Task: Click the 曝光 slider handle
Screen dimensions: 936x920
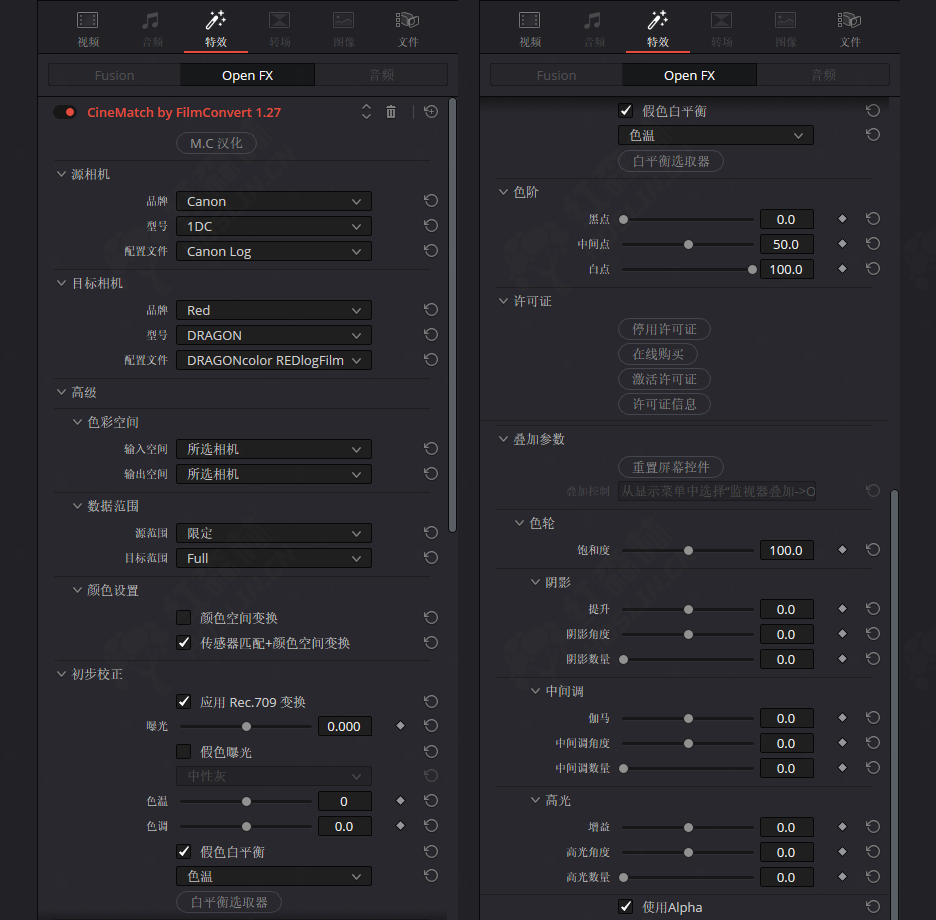Action: click(246, 727)
